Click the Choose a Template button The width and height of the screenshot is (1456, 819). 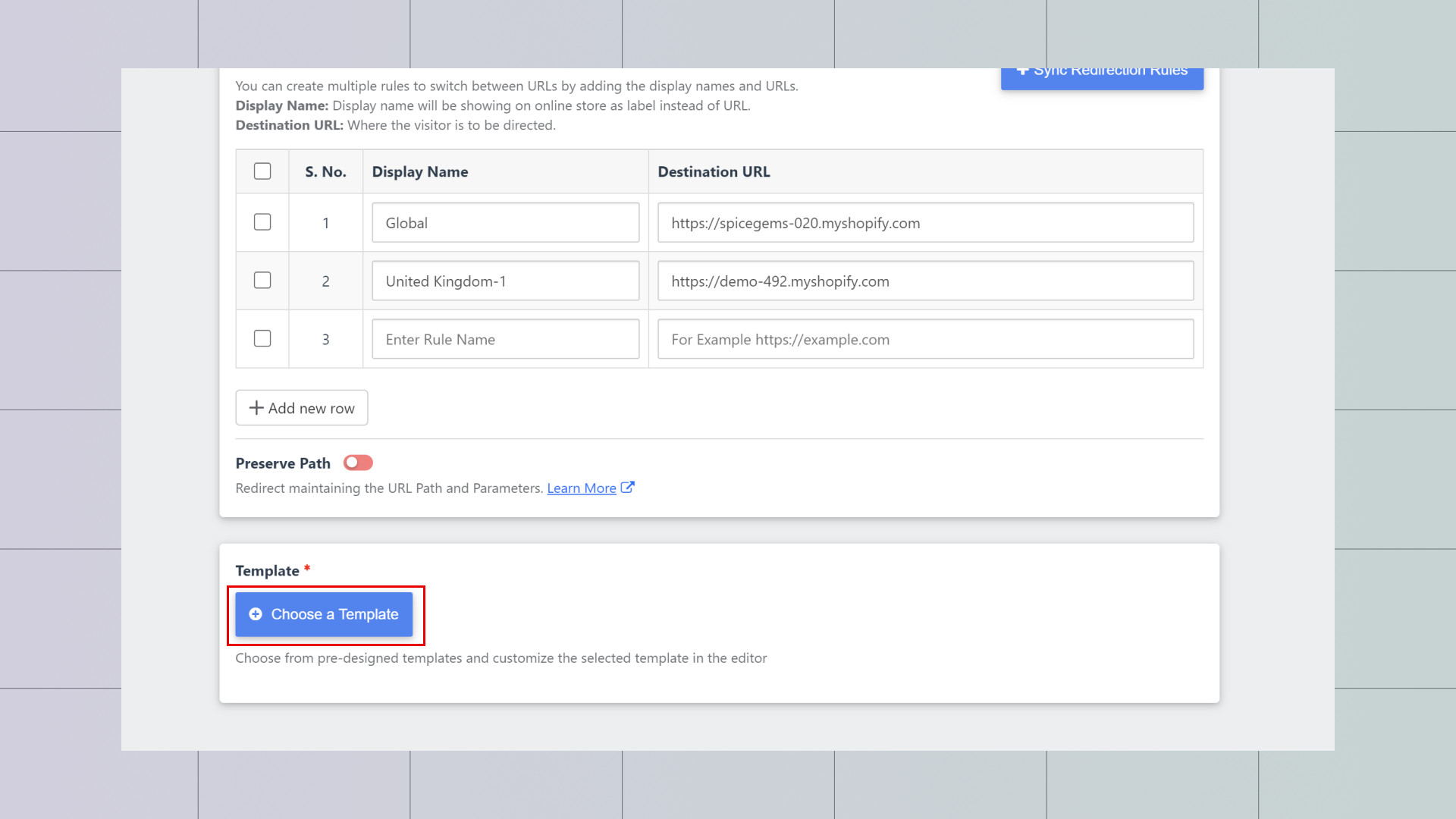pyautogui.click(x=324, y=614)
